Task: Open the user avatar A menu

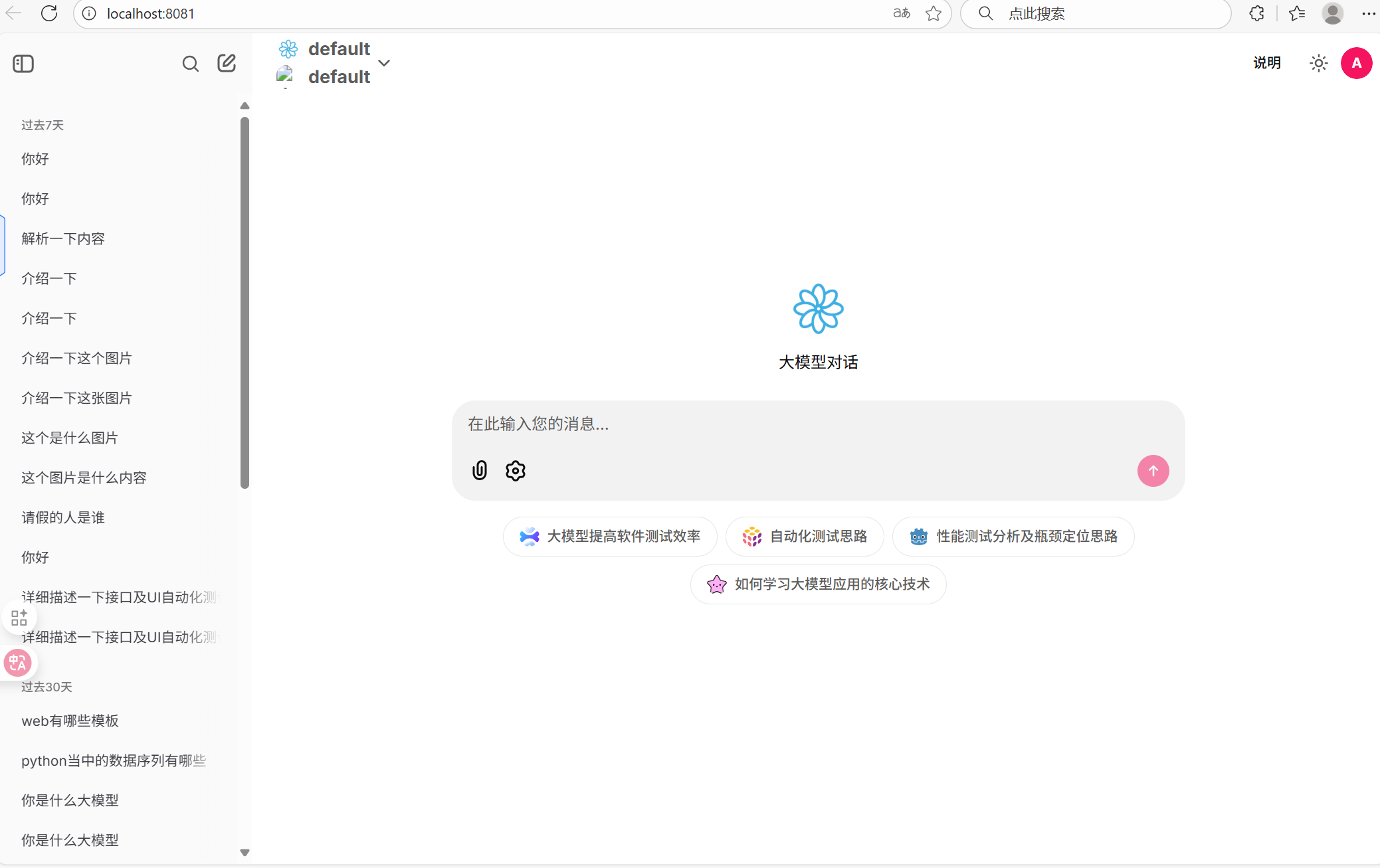Action: click(x=1356, y=63)
